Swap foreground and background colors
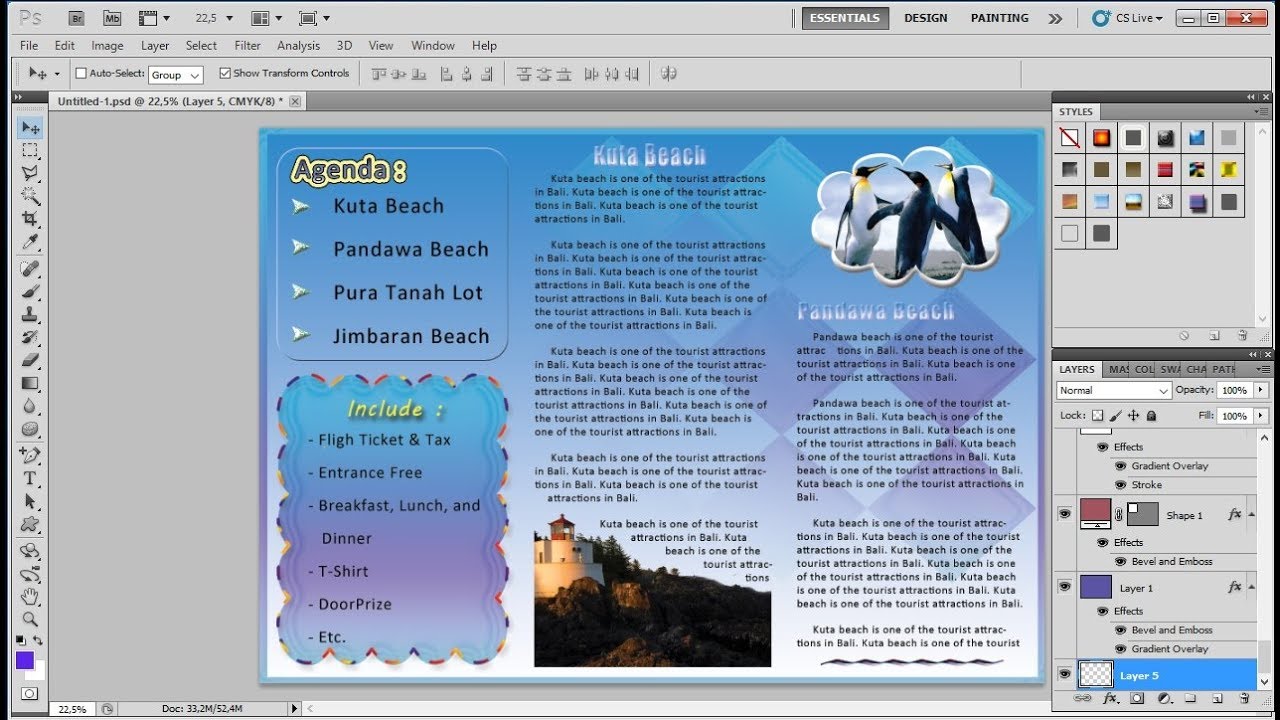 pyautogui.click(x=38, y=640)
